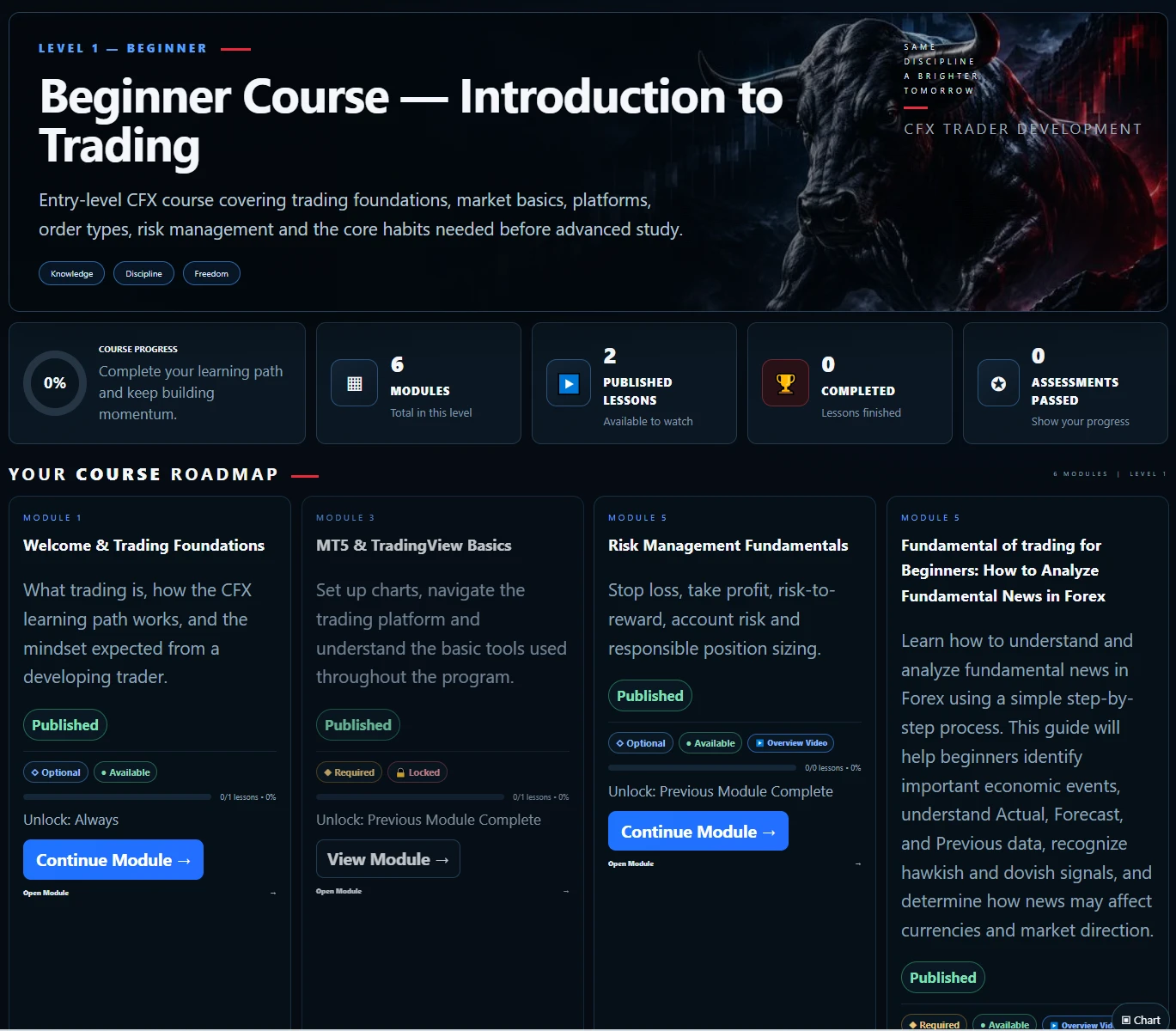Click the Required badge in MT5 card

click(349, 772)
